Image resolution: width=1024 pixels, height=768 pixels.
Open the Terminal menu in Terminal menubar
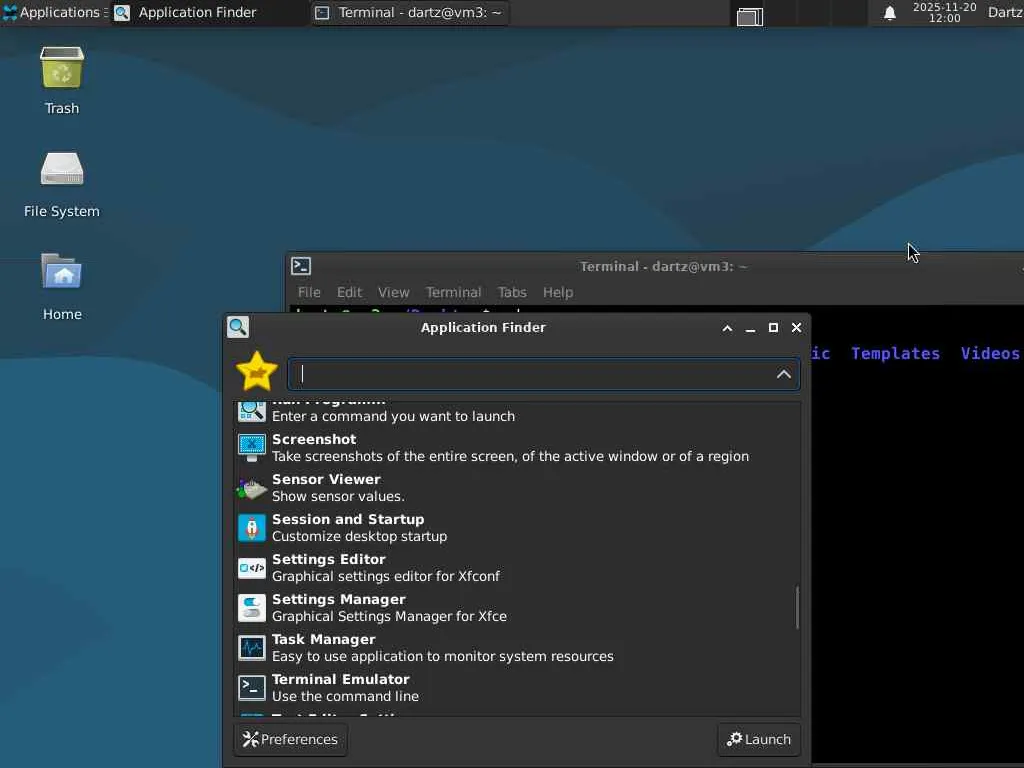[453, 292]
